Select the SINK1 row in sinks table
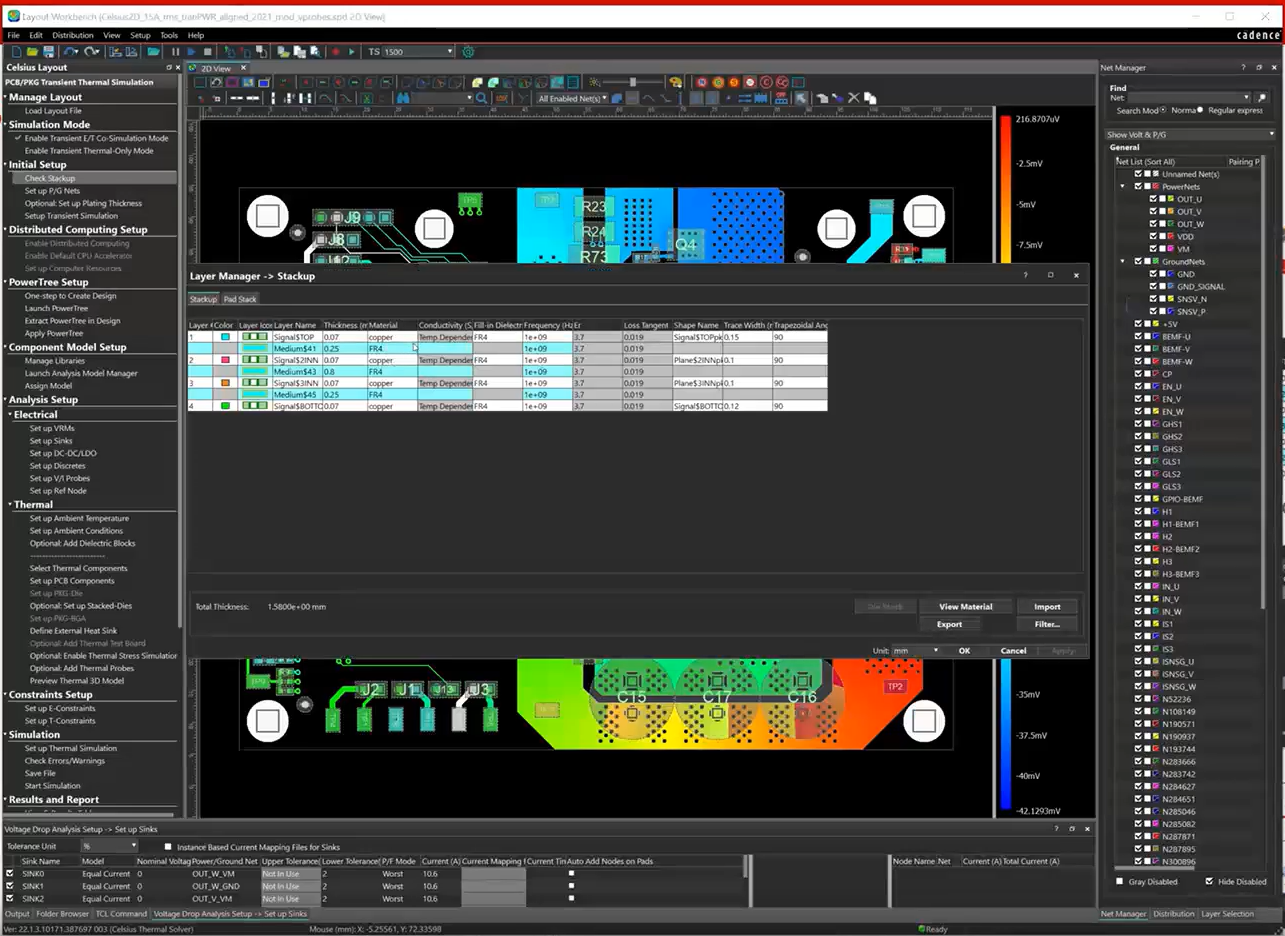This screenshot has width=1285, height=936. 373,886
